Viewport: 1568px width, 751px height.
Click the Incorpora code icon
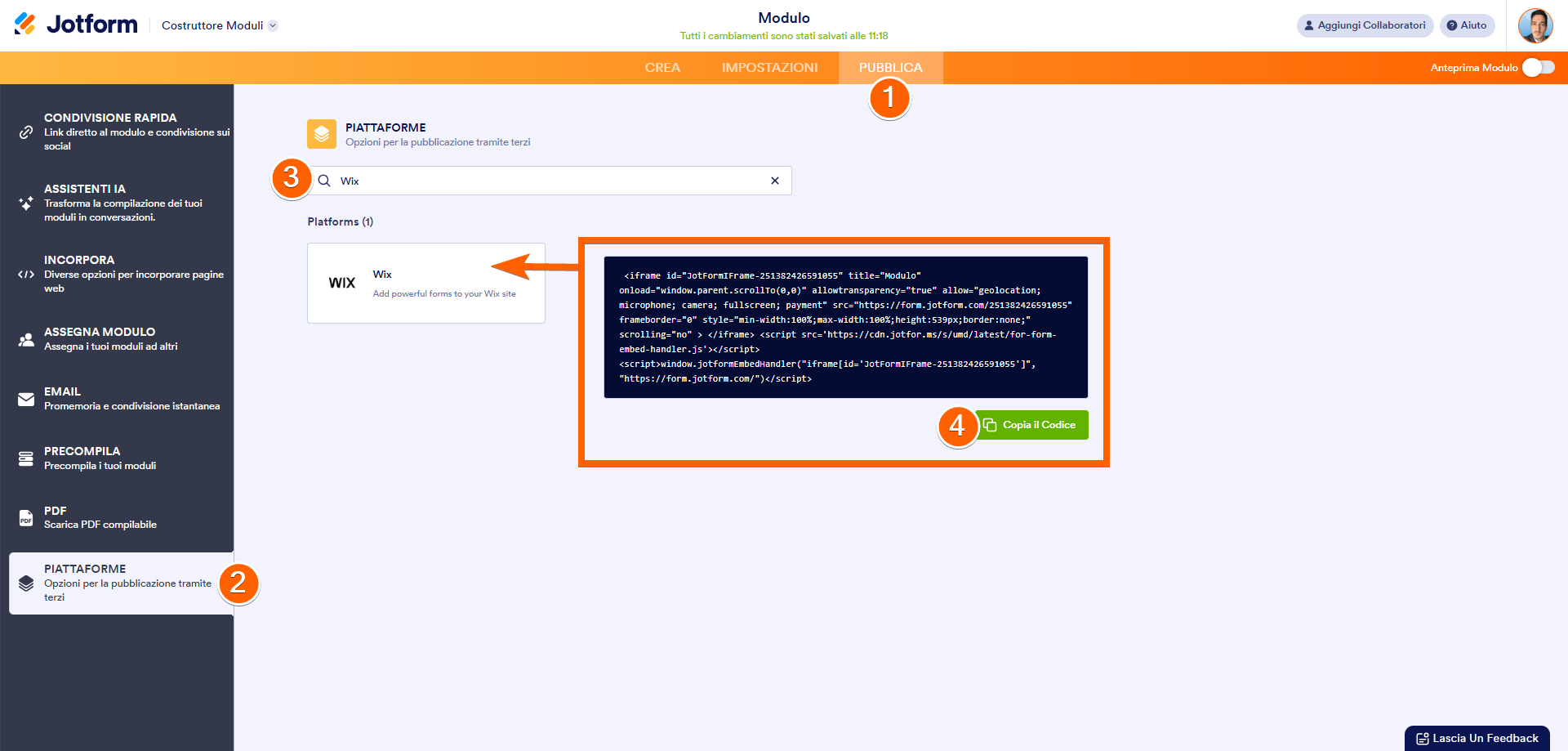26,275
